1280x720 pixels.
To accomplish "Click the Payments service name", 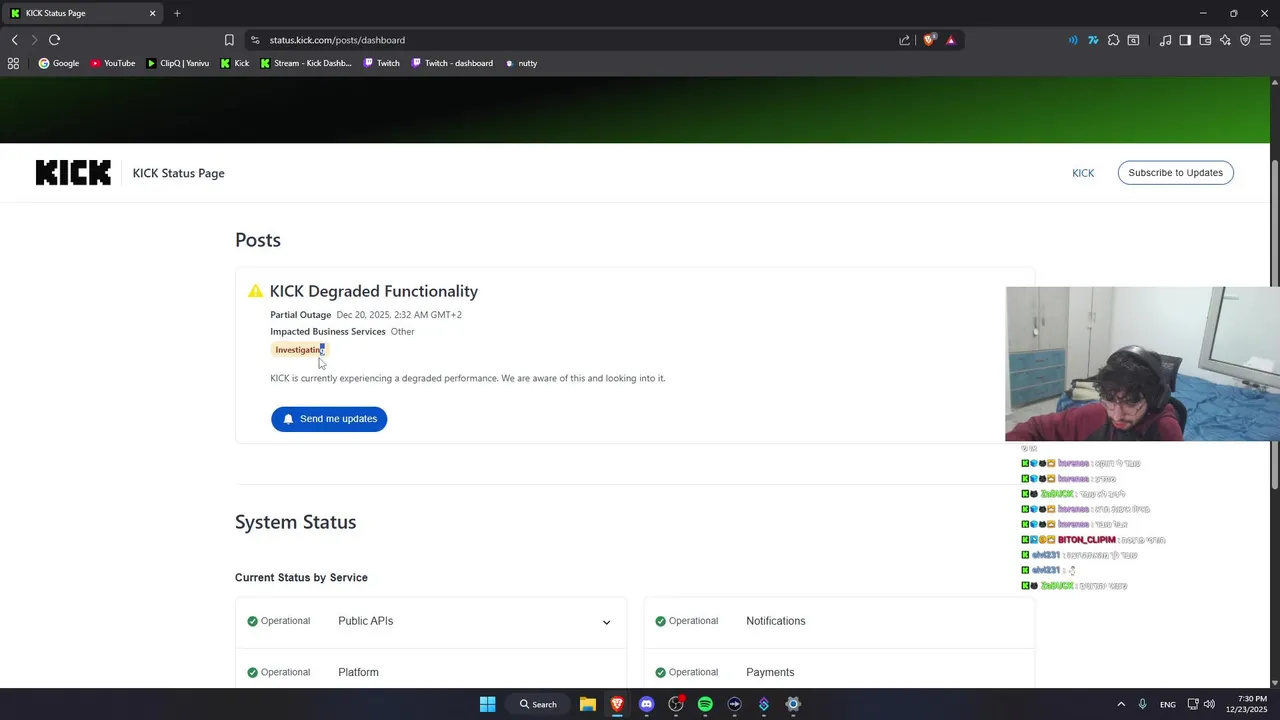I will [x=770, y=672].
